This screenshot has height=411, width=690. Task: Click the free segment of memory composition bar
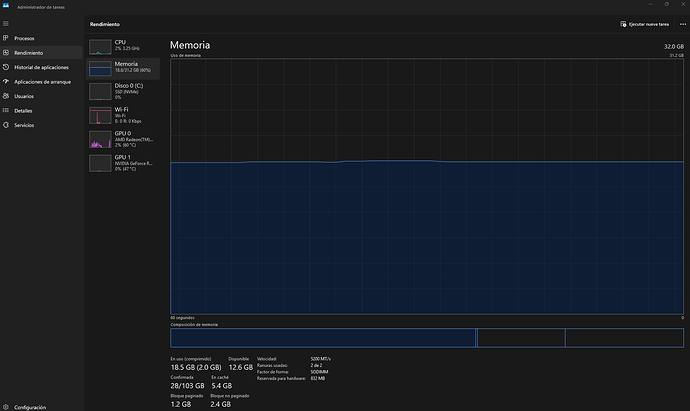click(x=624, y=338)
